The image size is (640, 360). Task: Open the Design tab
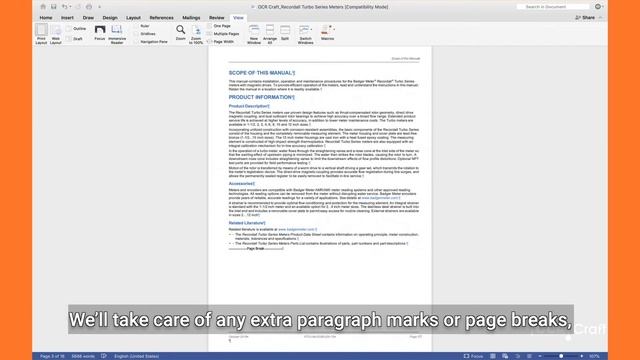(x=110, y=18)
